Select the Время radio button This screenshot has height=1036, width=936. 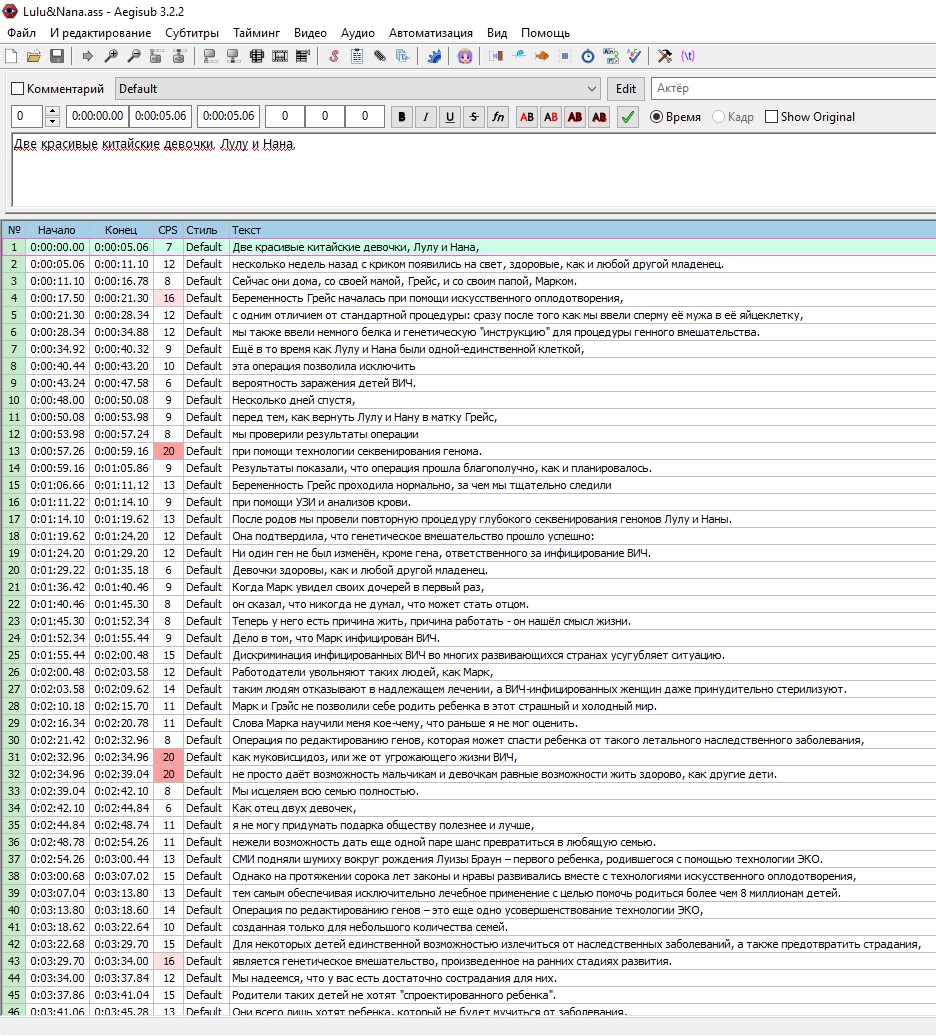pos(656,117)
